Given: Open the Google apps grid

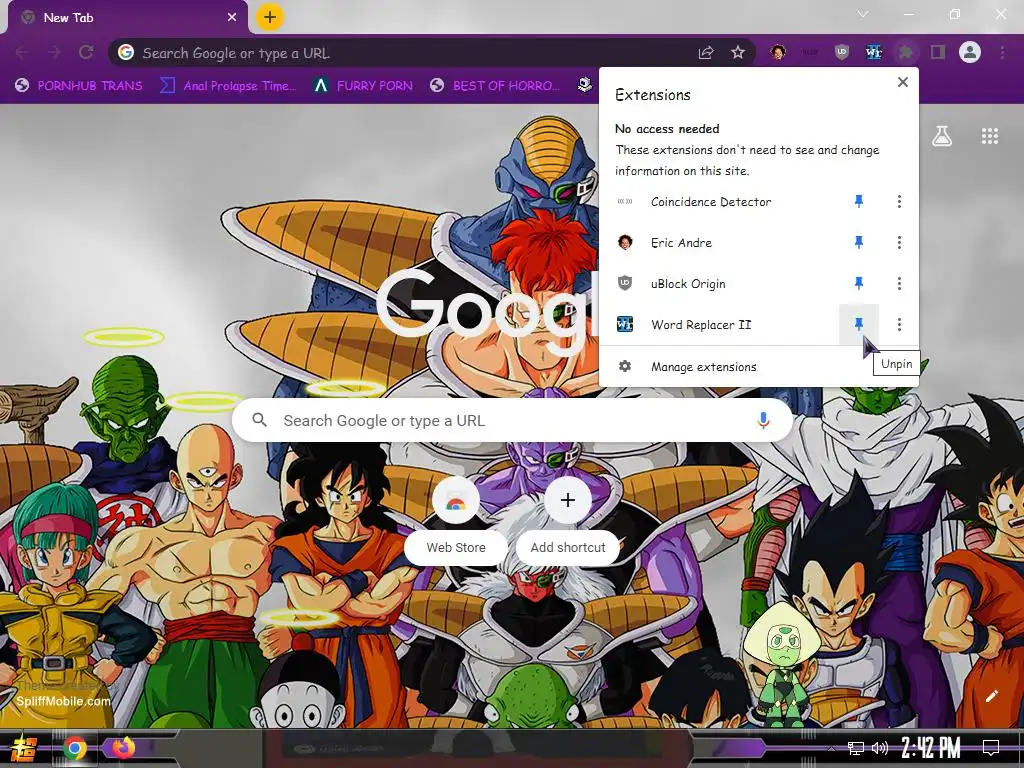Looking at the screenshot, I should (990, 136).
